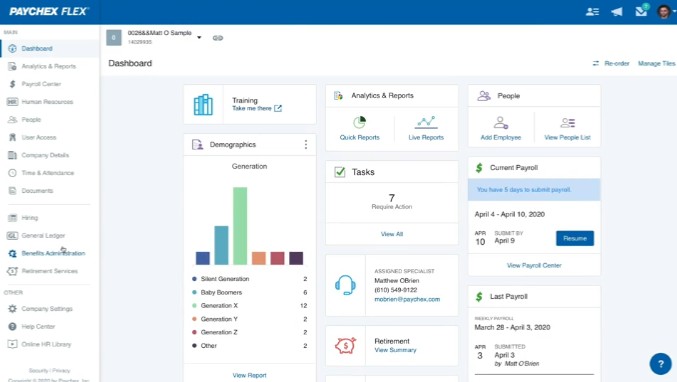
Task: Click the Payroll Center dollar icon in sidebar
Action: pyautogui.click(x=12, y=84)
